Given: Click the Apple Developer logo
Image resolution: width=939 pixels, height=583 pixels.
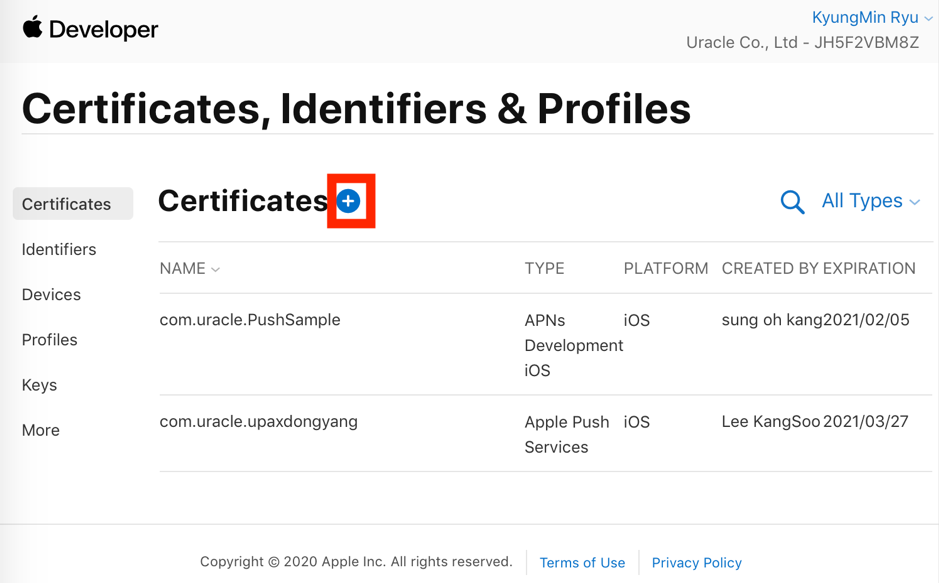Looking at the screenshot, I should pyautogui.click(x=90, y=29).
